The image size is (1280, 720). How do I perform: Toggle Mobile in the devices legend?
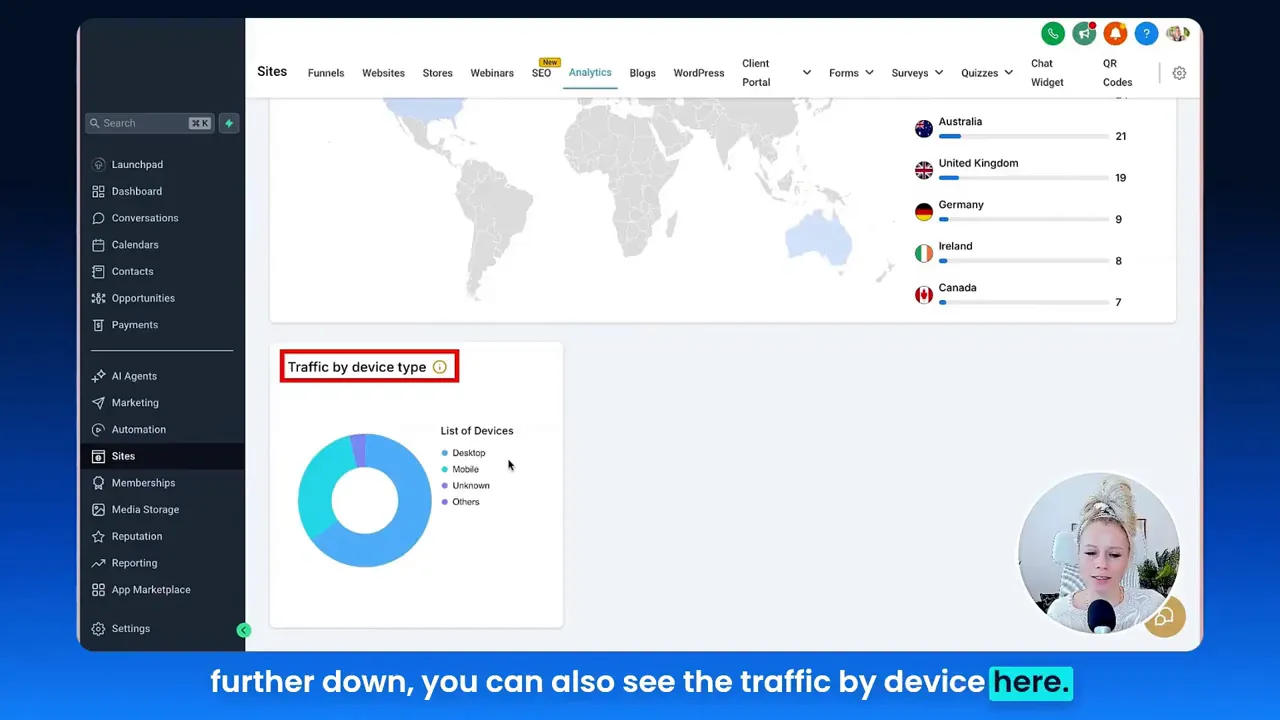pyautogui.click(x=460, y=469)
